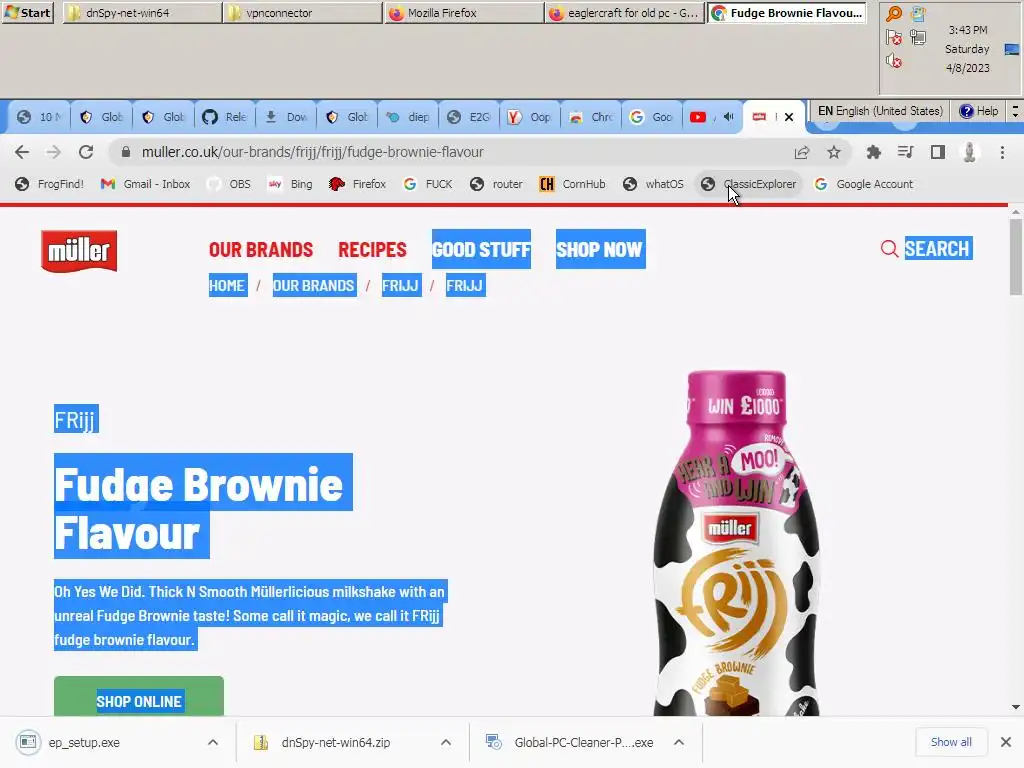Mute the YouTube tab via its speaker icon
Screen dimensions: 1024x768
pyautogui.click(x=729, y=117)
